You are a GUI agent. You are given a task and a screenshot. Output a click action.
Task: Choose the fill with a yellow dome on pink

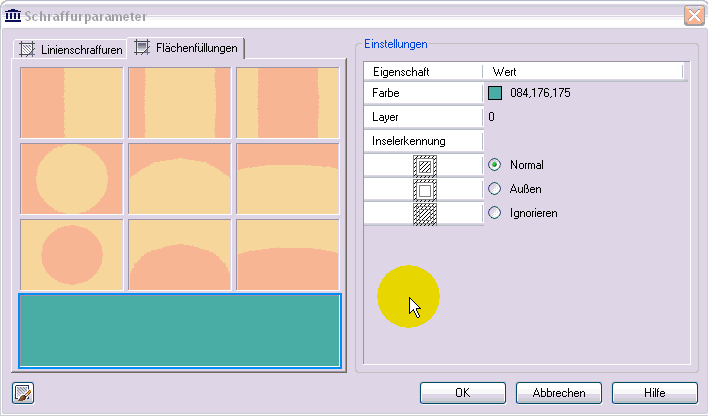point(180,179)
